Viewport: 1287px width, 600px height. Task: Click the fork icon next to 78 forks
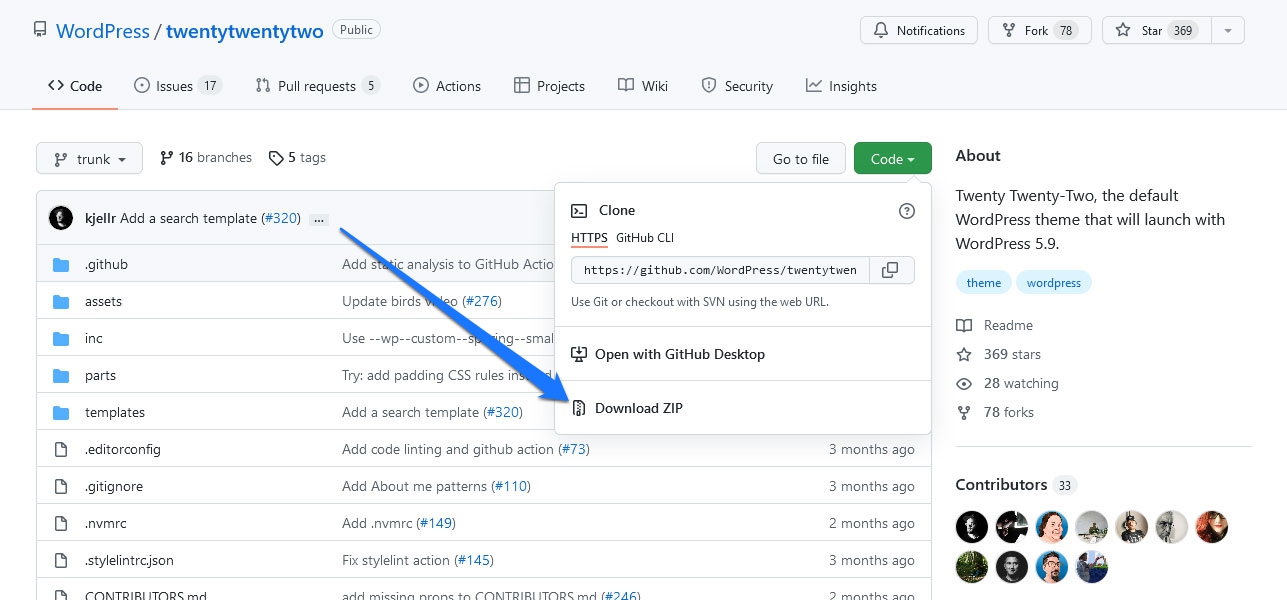(964, 413)
